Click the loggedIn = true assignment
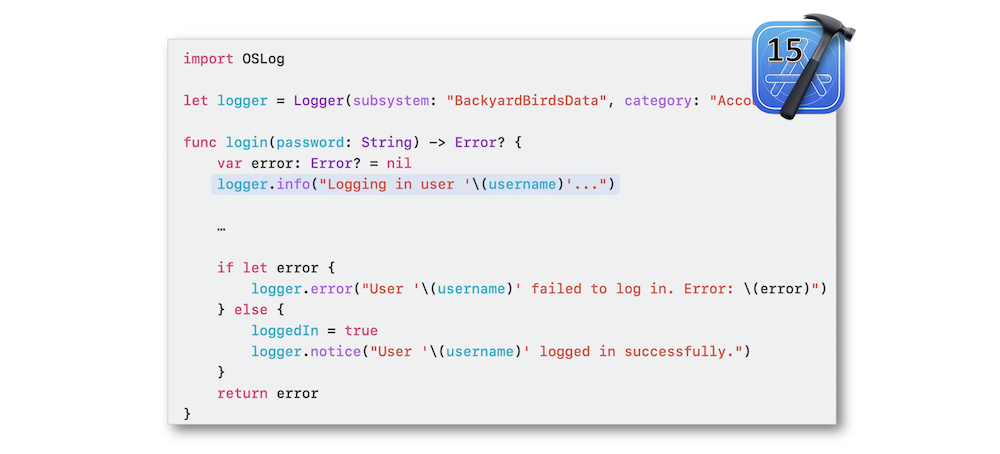This screenshot has width=1000, height=454. (314, 331)
